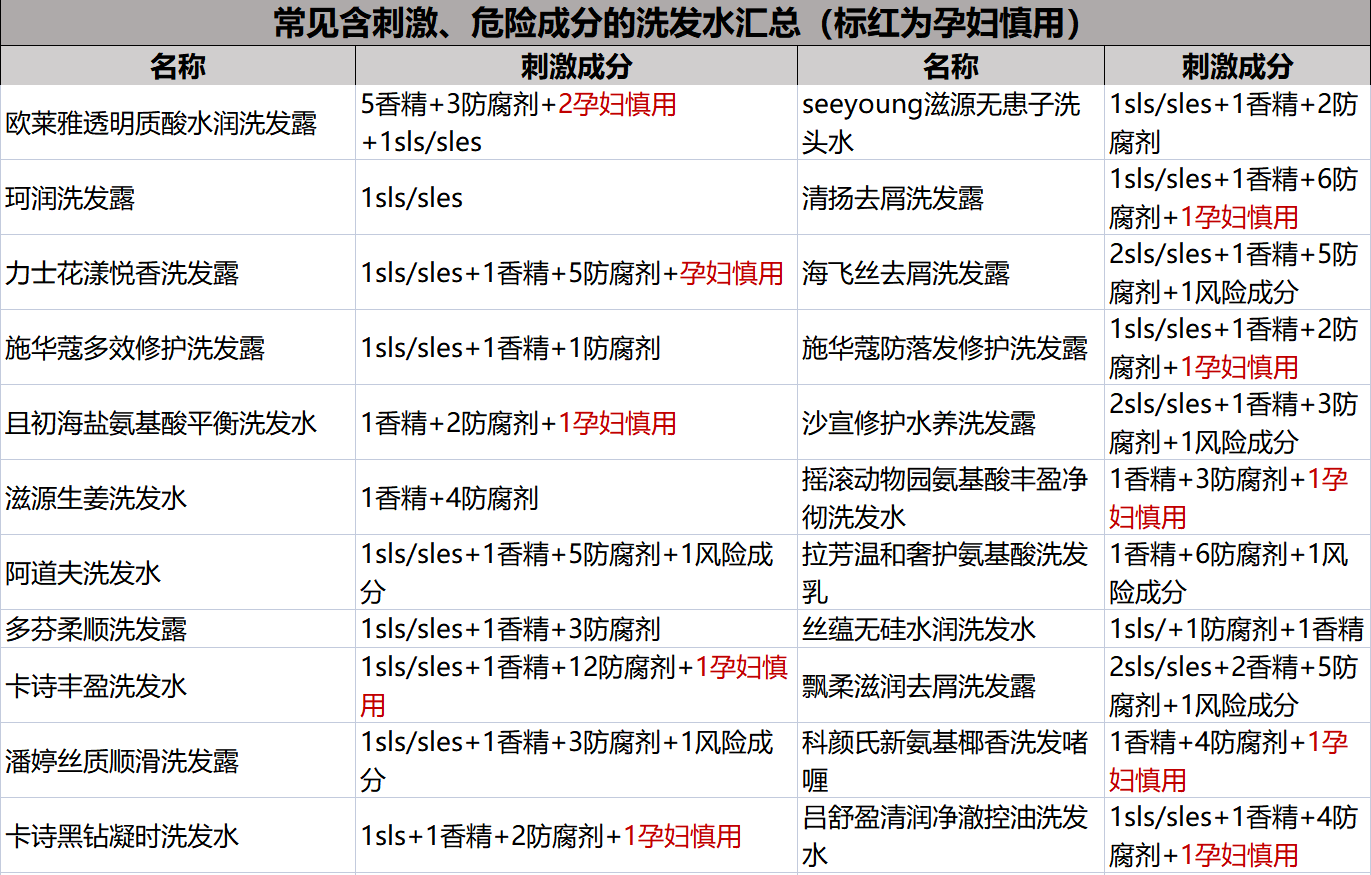This screenshot has height=875, width=1371.
Task: Click the ingredients cell for 滋源生姜洗发水
Action: point(577,497)
